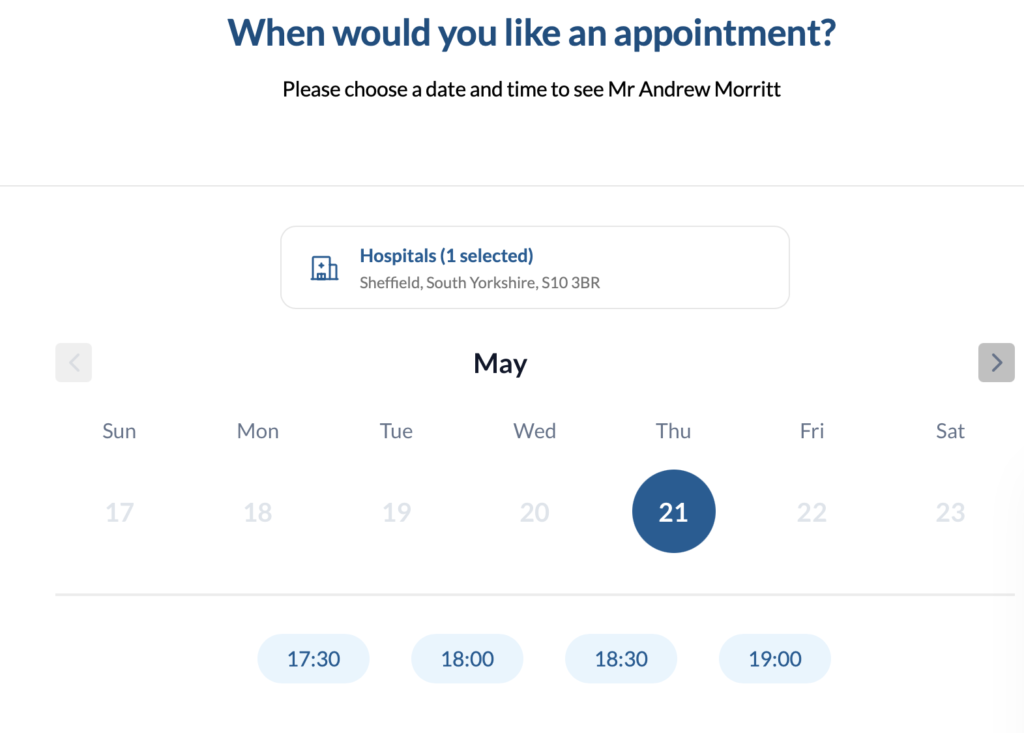The width and height of the screenshot is (1024, 733).
Task: Choose Monday the 18th
Action: click(257, 511)
